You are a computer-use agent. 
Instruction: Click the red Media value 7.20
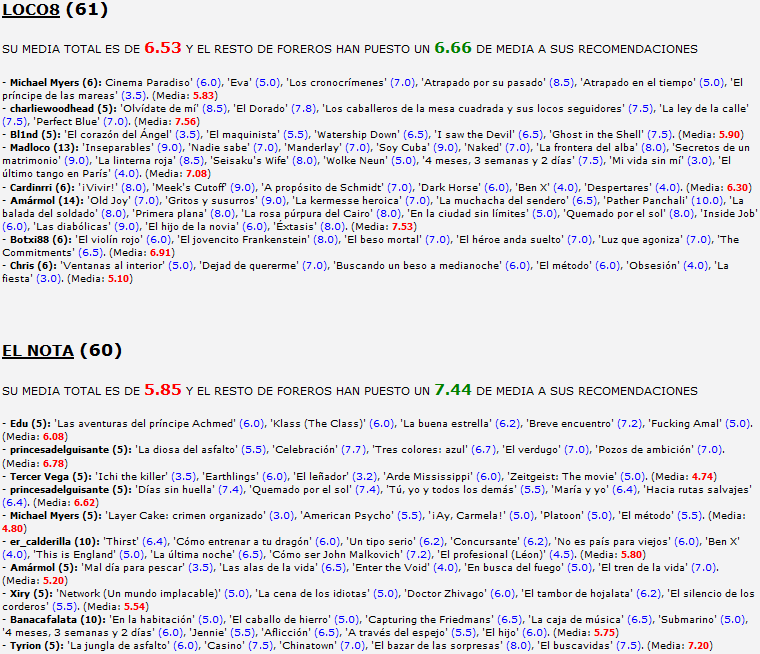(698, 646)
